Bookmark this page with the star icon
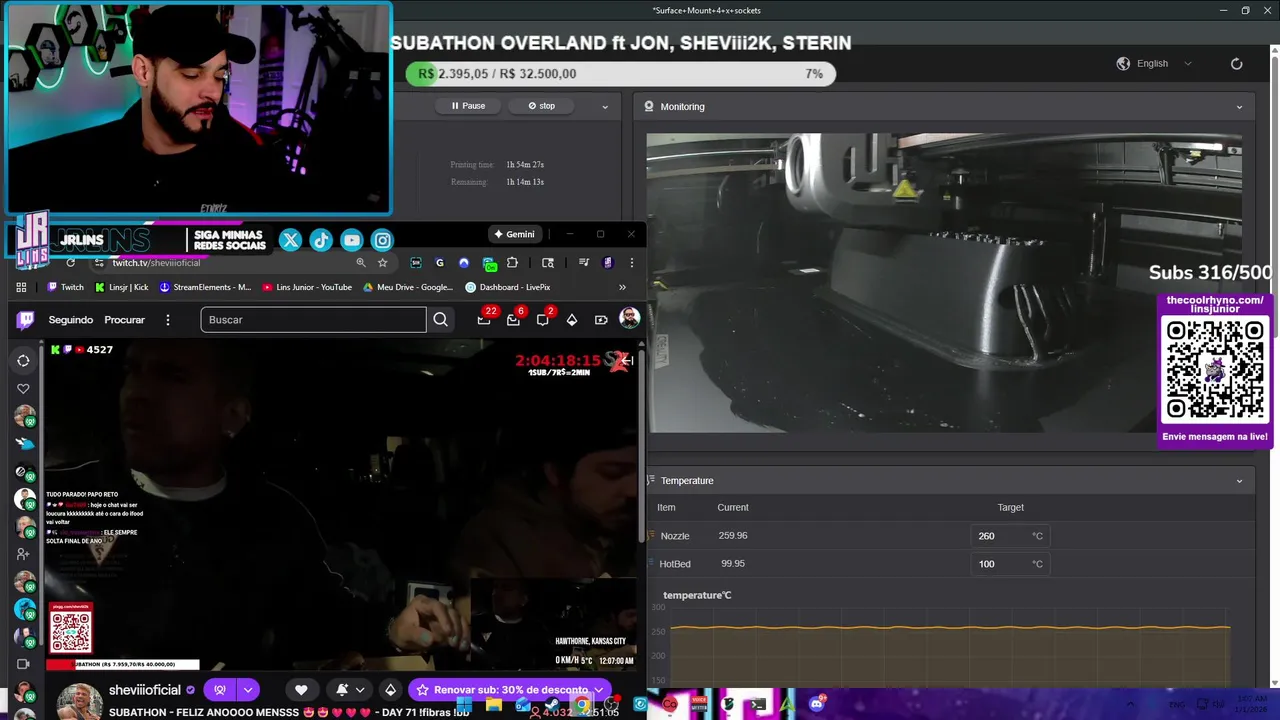This screenshot has width=1280, height=720. (382, 262)
